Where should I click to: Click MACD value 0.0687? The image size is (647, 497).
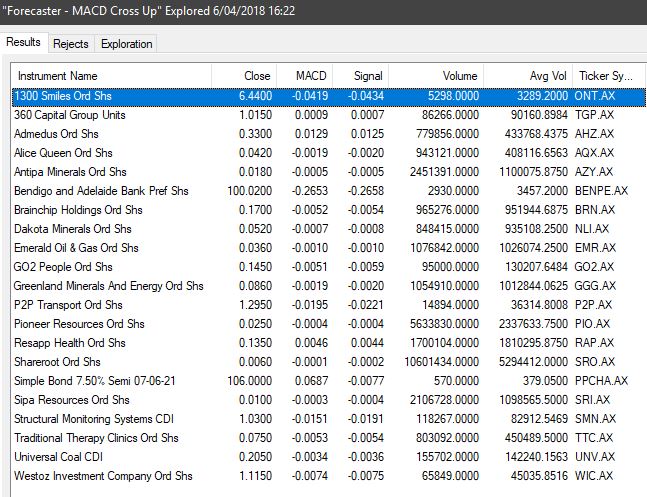tap(312, 381)
